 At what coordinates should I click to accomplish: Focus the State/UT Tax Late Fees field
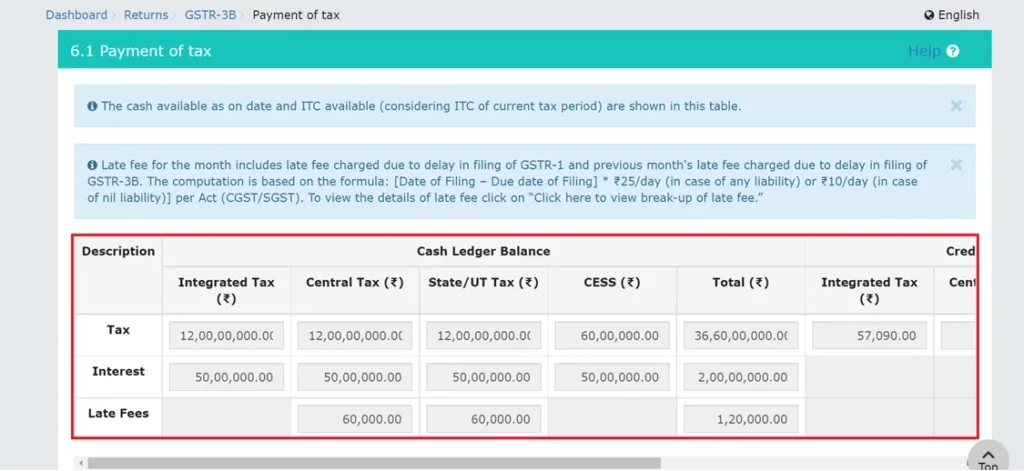click(483, 420)
